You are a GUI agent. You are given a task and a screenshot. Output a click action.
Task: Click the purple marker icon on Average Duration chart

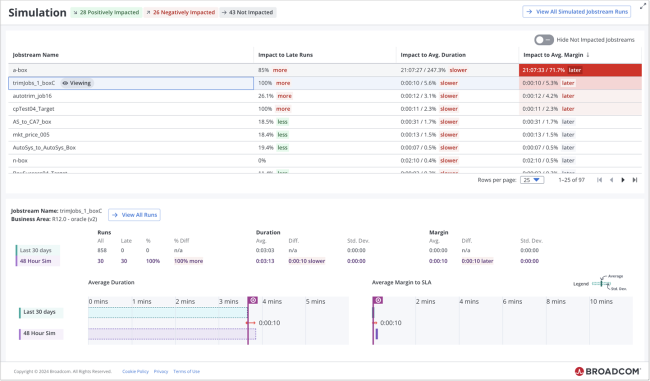[x=253, y=300]
